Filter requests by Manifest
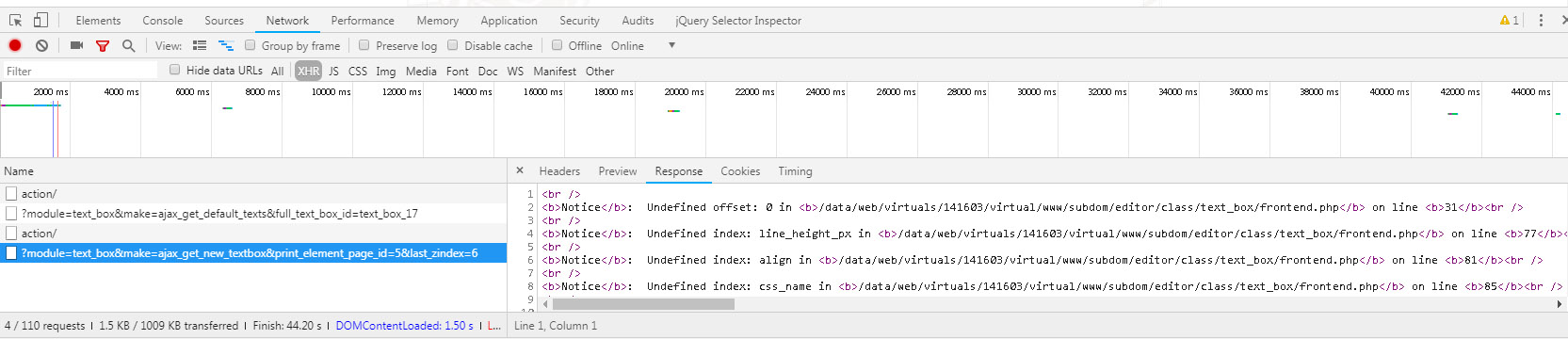Screen dimensions: 1568x339 tap(555, 71)
